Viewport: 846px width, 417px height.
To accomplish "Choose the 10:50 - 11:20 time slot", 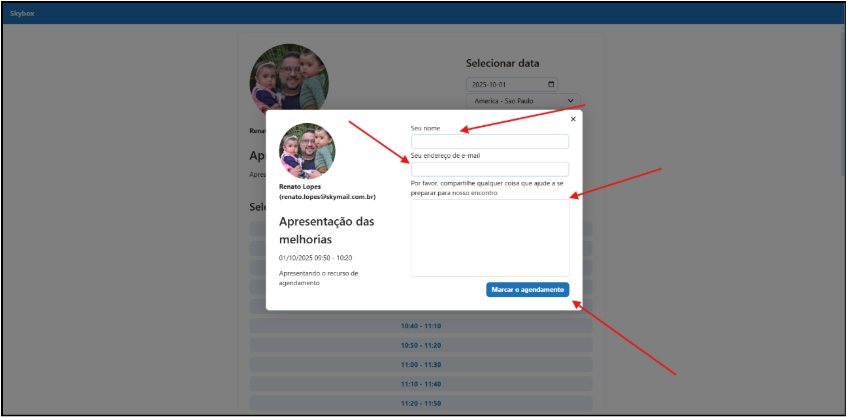I will click(x=420, y=345).
